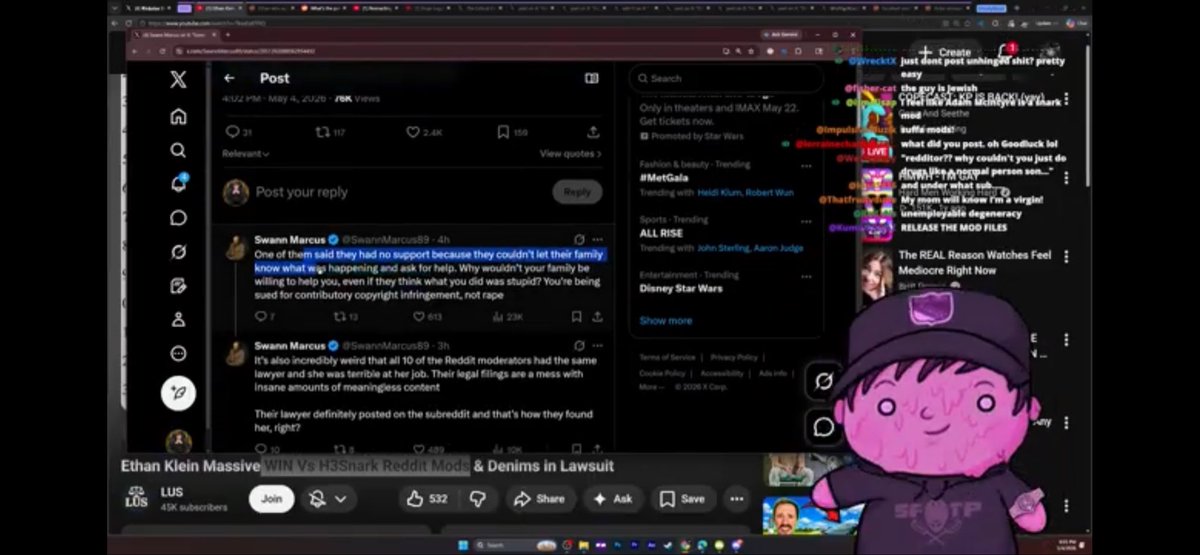
Task: Like the main post with 2.4K likes
Action: 412,132
